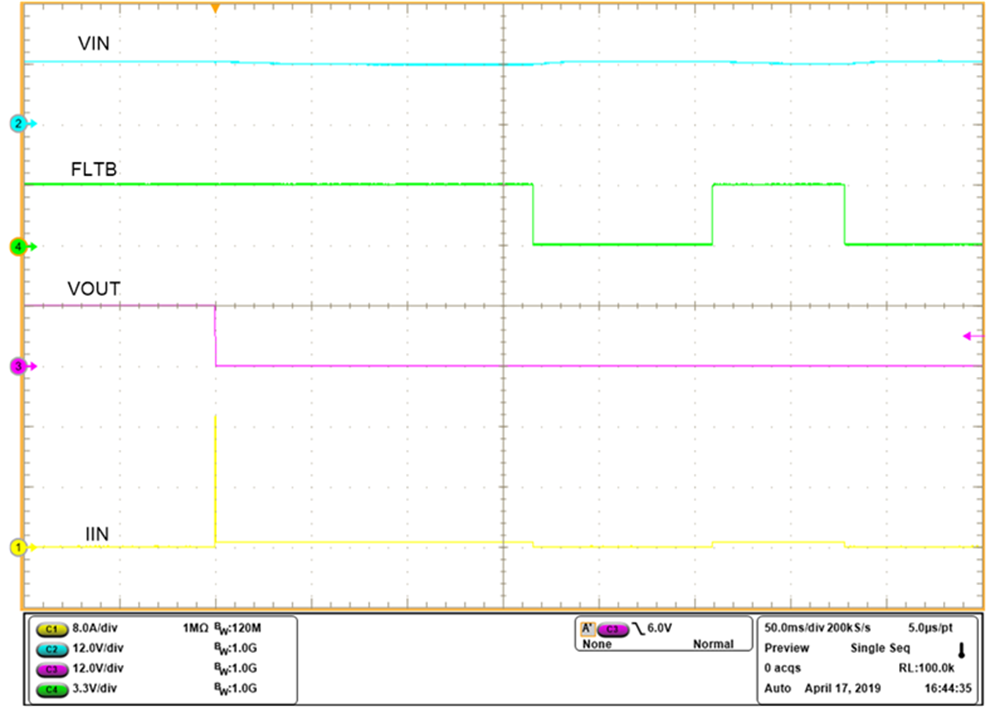1000x708 pixels.
Task: Click the channel 3 ground marker
Action: pyautogui.click(x=19, y=367)
